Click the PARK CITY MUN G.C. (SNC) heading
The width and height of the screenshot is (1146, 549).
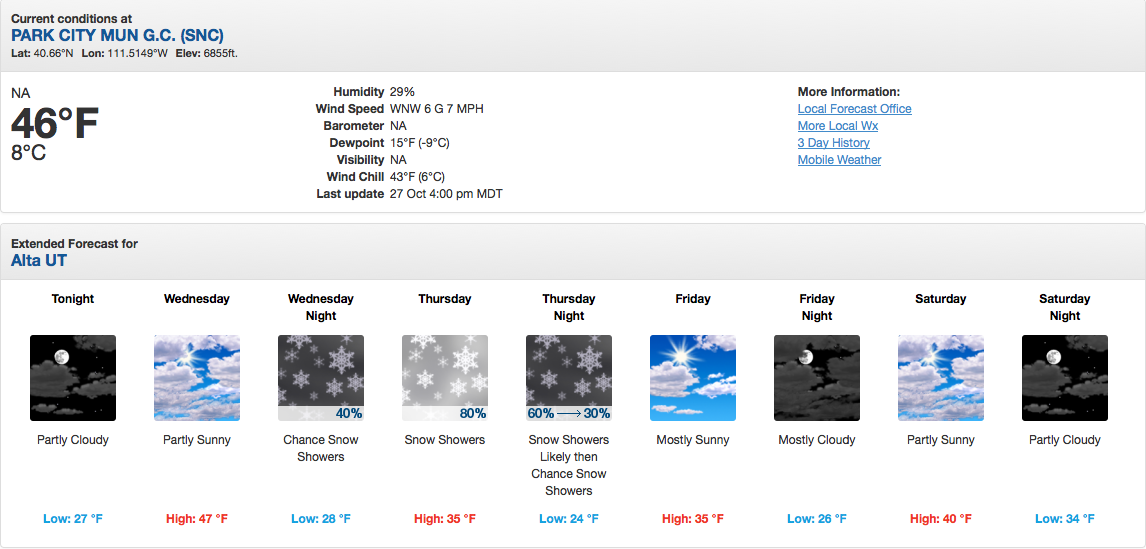(x=118, y=35)
